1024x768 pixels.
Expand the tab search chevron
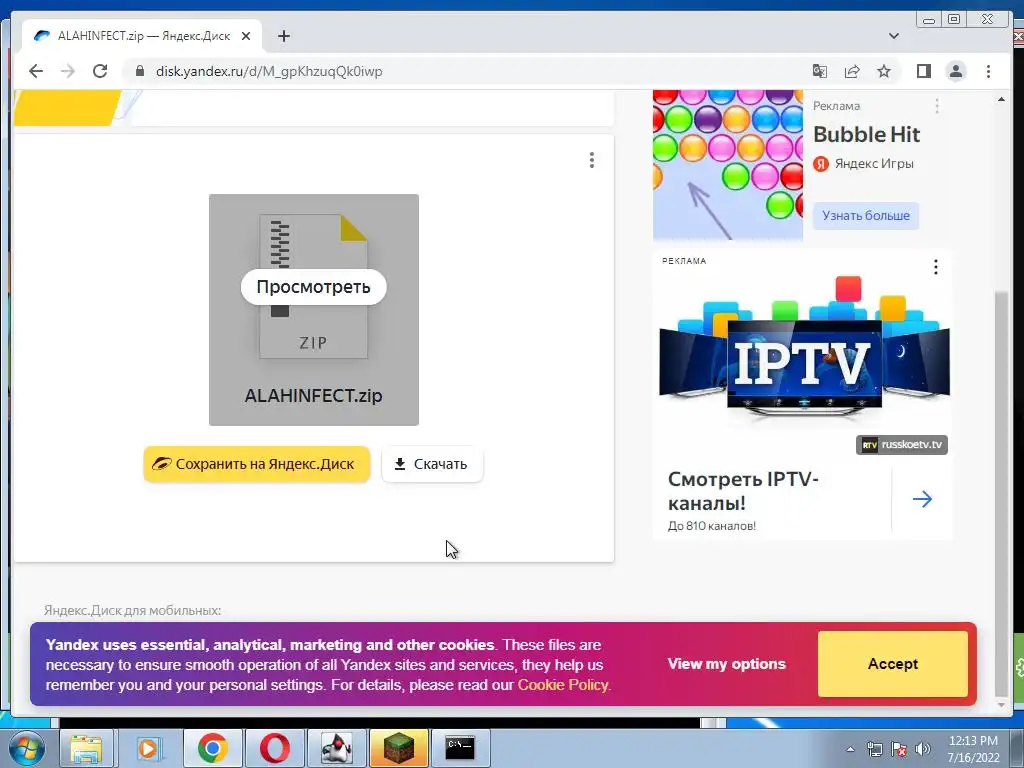[894, 36]
